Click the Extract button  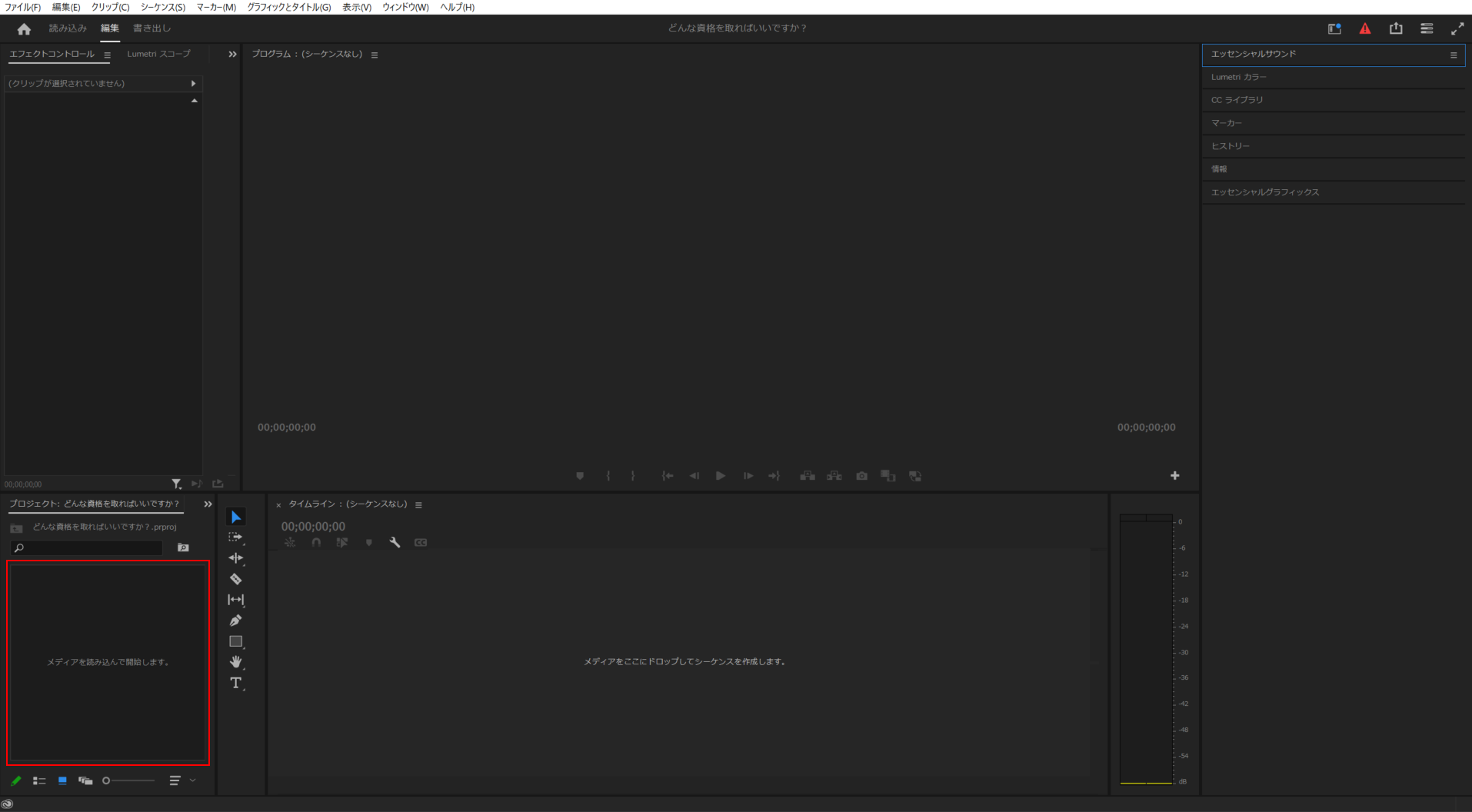pyautogui.click(x=834, y=476)
